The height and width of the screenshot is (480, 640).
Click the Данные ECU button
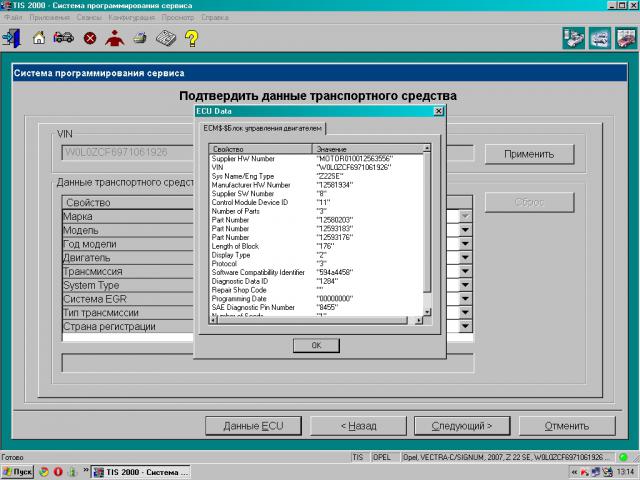[253, 426]
